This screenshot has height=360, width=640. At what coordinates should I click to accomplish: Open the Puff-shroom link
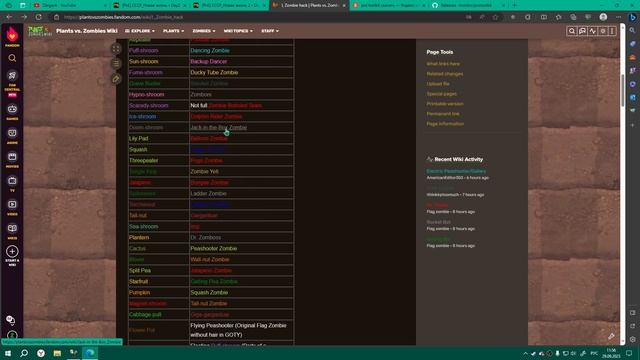143,51
